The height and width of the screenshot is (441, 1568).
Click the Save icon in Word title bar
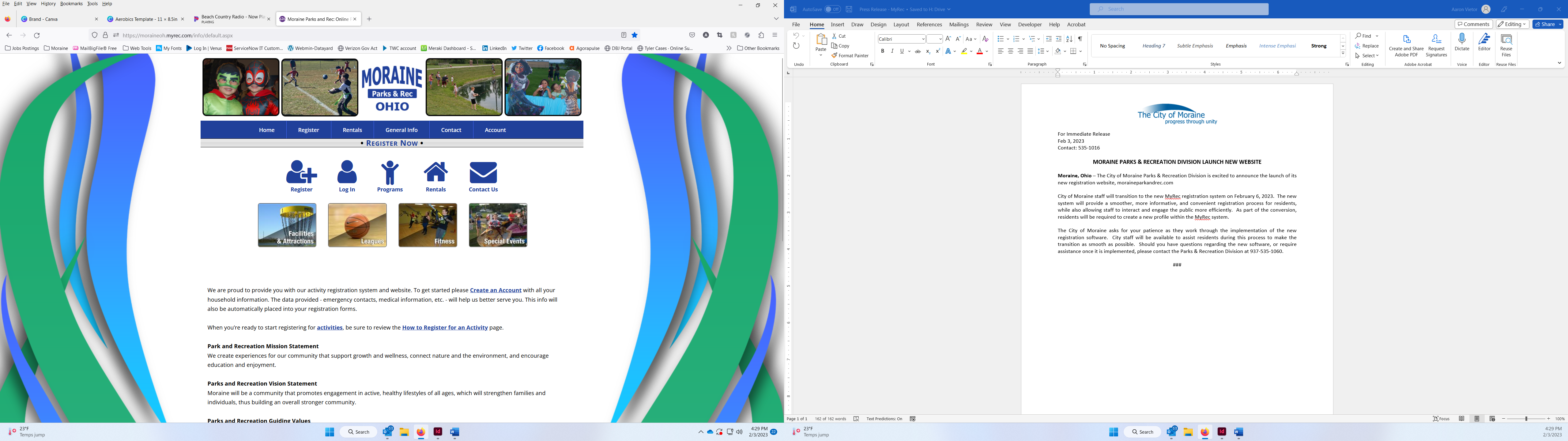(x=849, y=9)
